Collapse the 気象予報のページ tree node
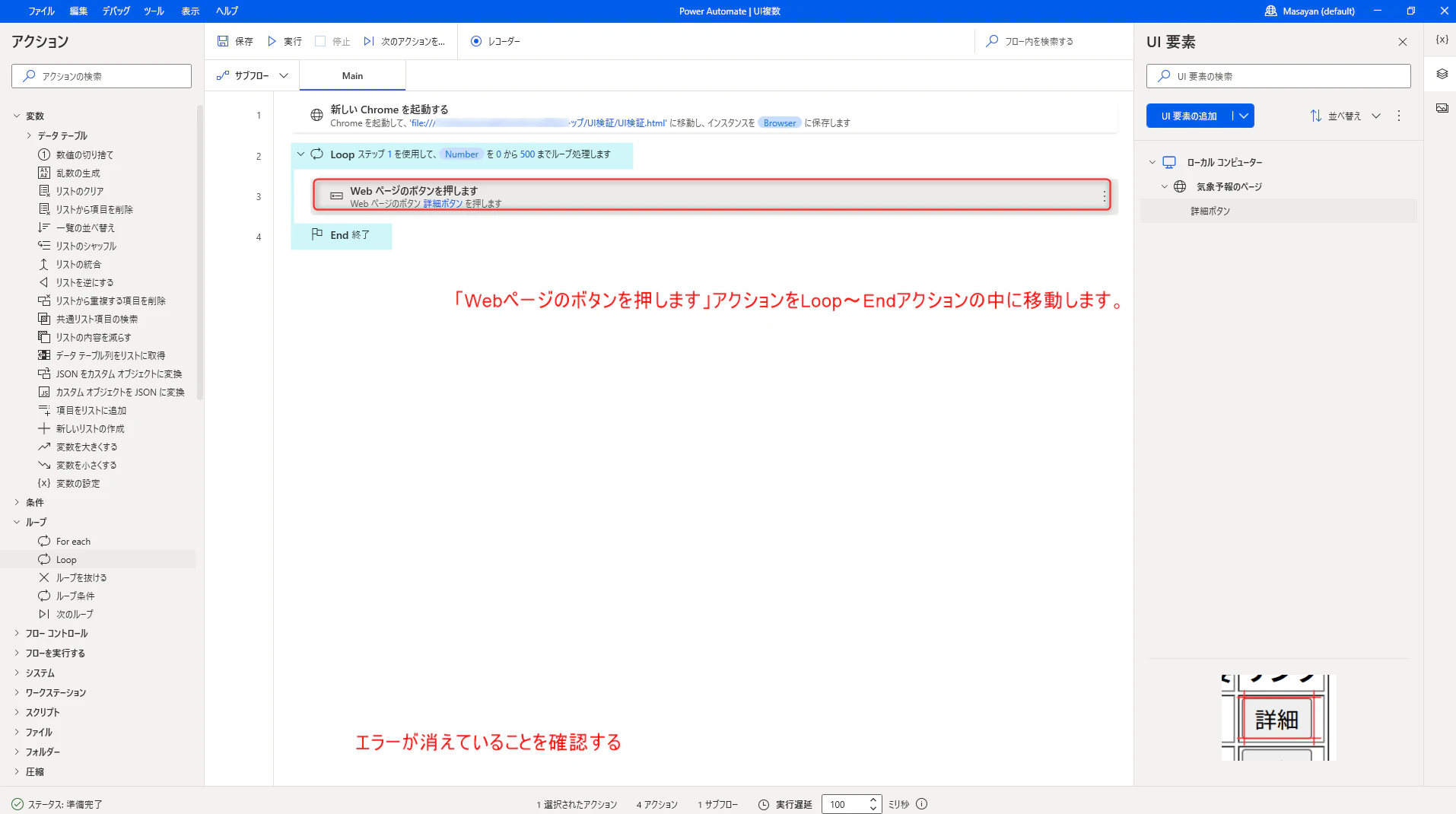 tap(1164, 186)
